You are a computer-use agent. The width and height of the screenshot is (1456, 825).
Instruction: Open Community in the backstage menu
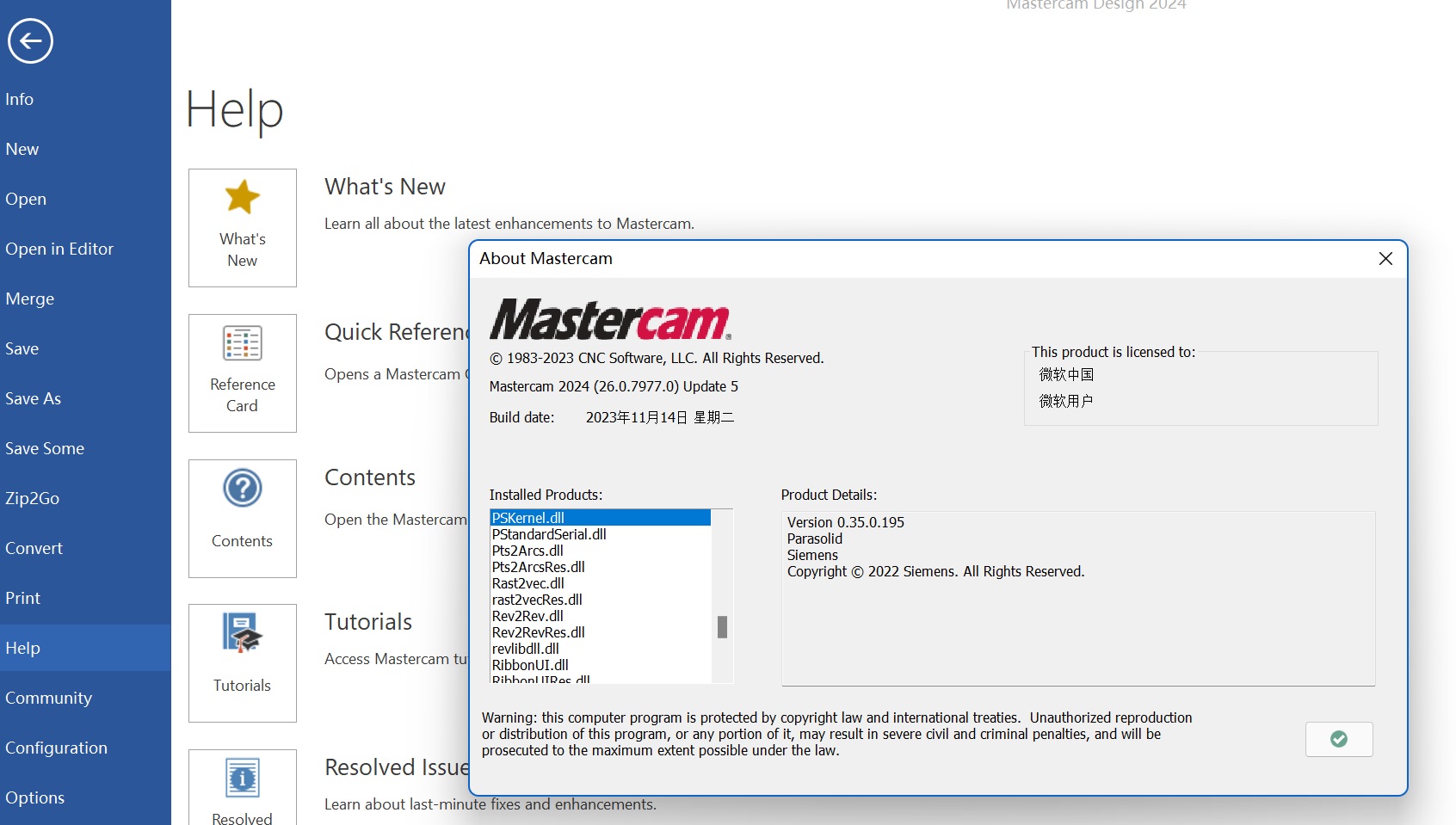point(86,698)
